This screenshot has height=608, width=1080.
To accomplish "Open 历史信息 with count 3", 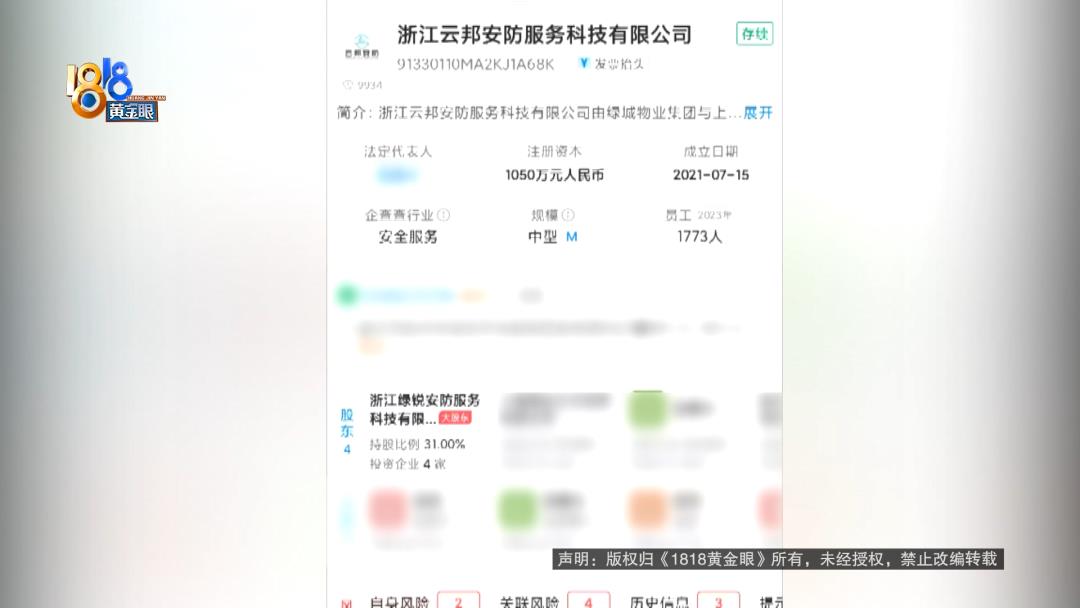I will pos(685,602).
